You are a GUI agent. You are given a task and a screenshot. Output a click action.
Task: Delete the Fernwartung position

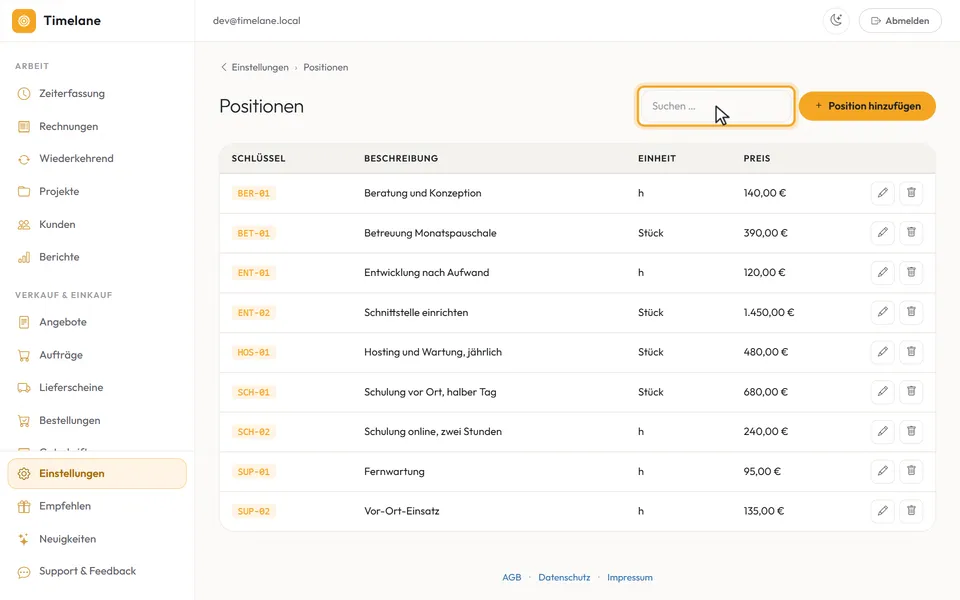(911, 471)
